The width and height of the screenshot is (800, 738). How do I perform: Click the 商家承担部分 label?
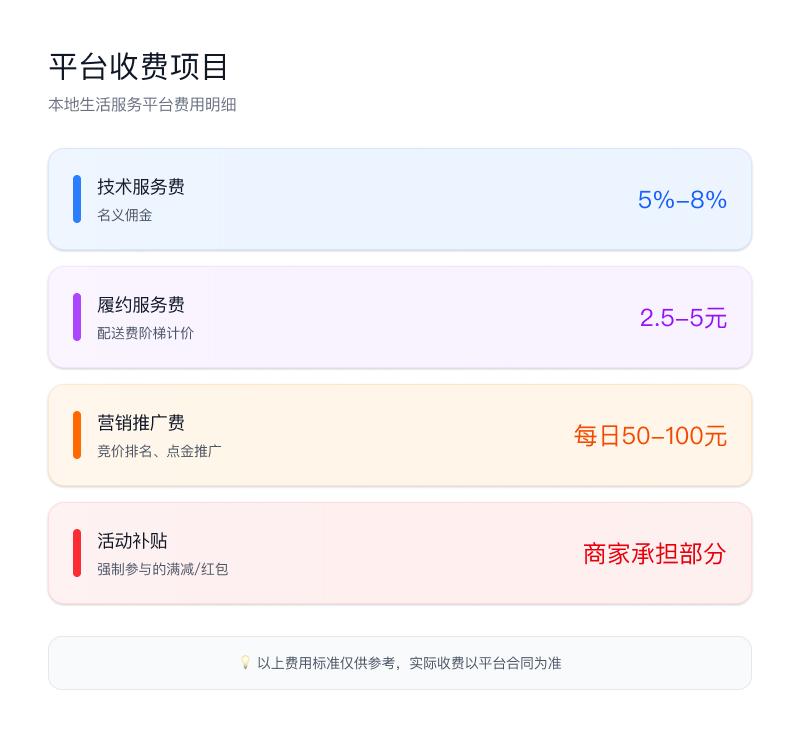(654, 554)
